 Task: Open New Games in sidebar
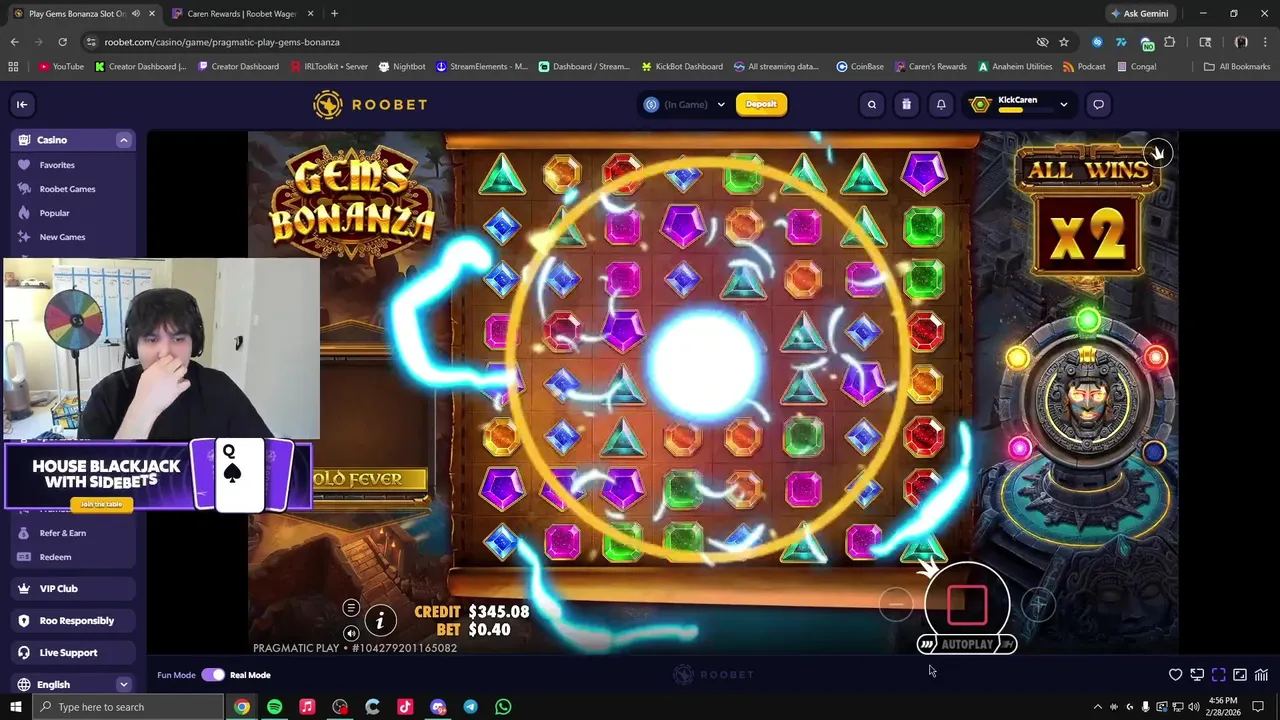(62, 237)
